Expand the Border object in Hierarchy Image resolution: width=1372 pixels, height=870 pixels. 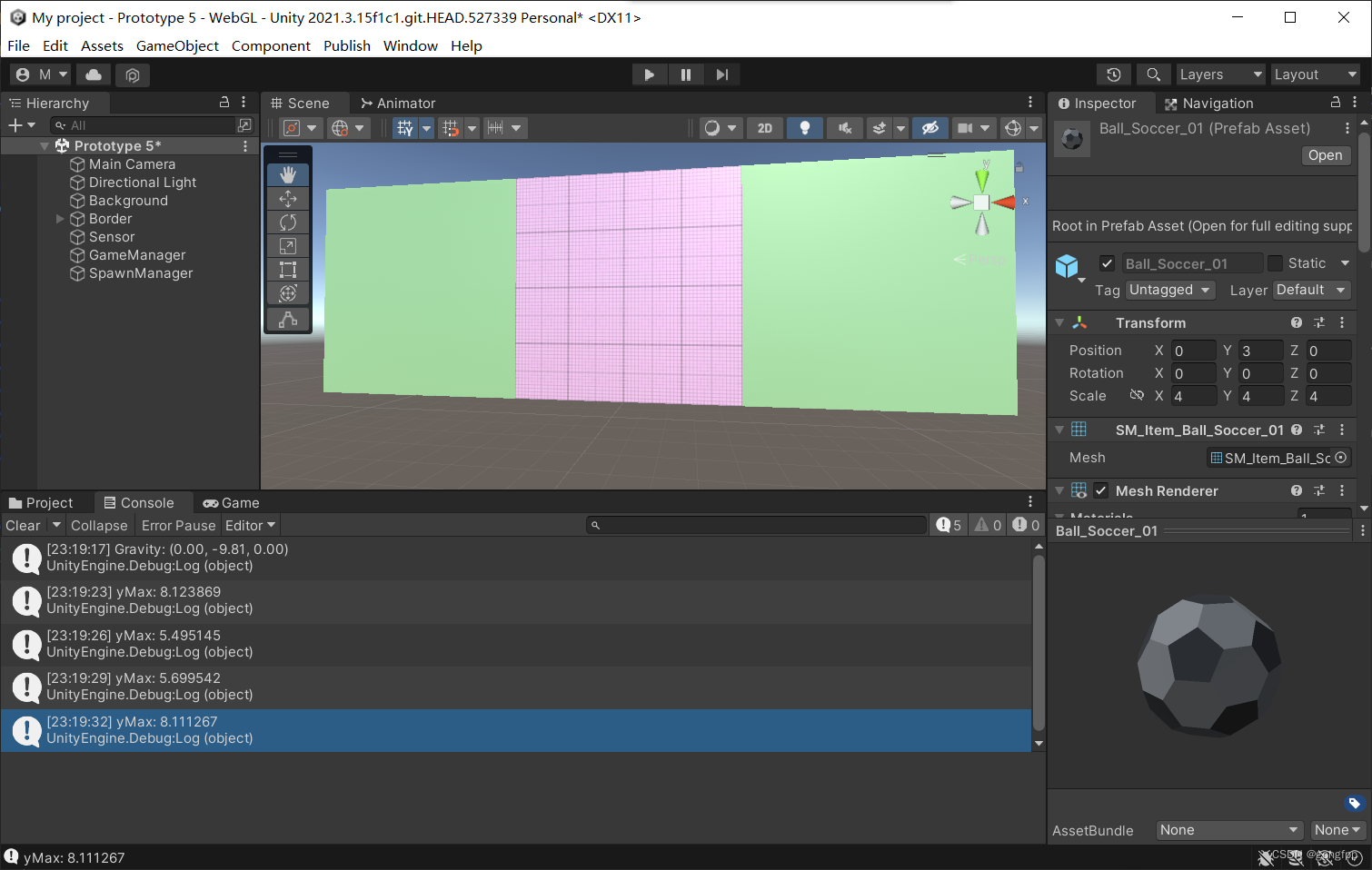60,219
